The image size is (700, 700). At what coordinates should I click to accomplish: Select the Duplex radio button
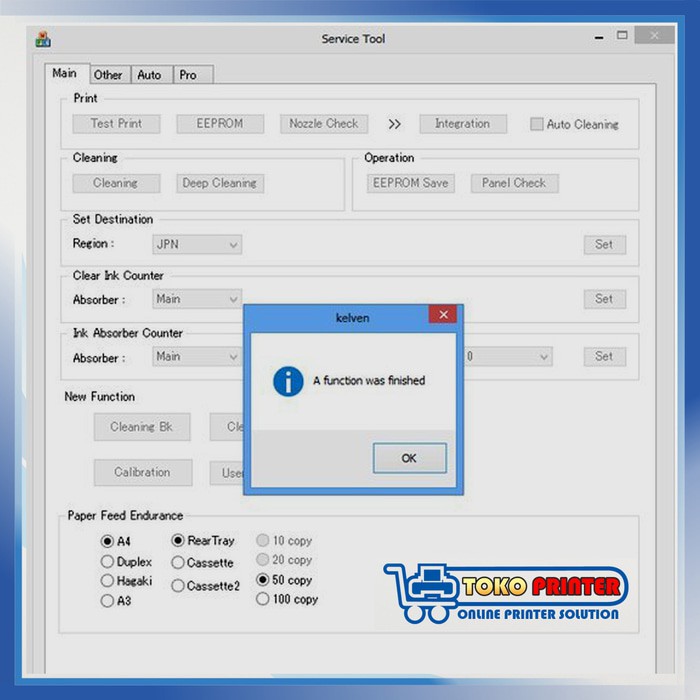coord(107,561)
